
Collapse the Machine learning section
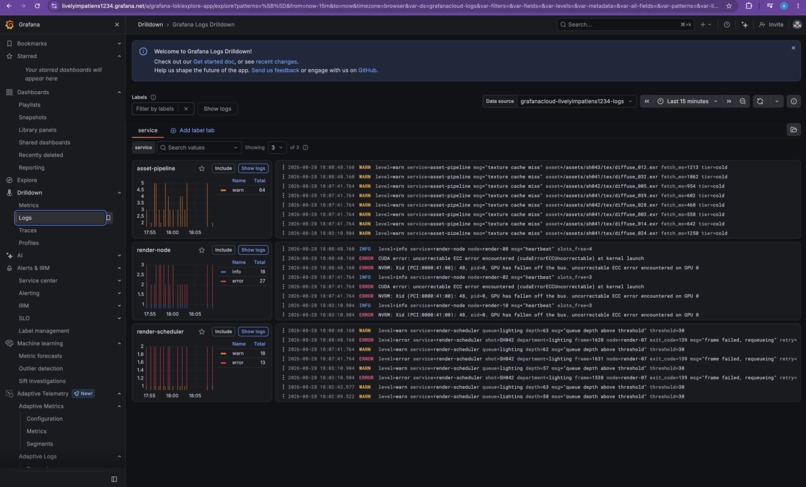119,344
